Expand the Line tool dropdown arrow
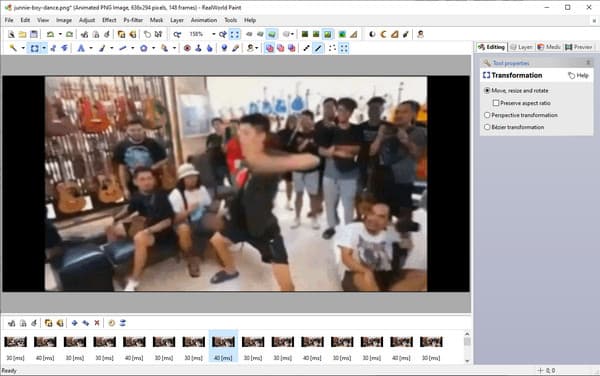 point(132,48)
